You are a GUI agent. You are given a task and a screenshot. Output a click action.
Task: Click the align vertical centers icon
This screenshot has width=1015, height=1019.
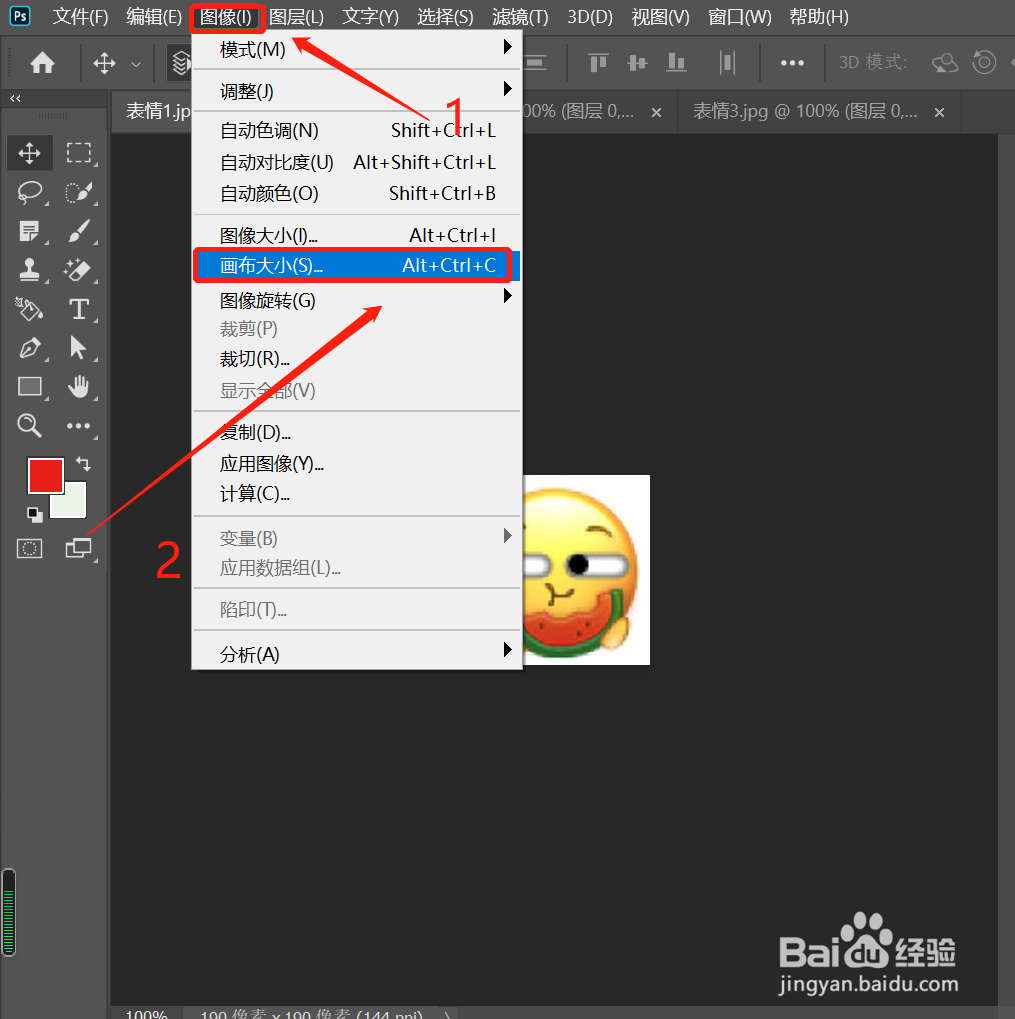tap(637, 63)
